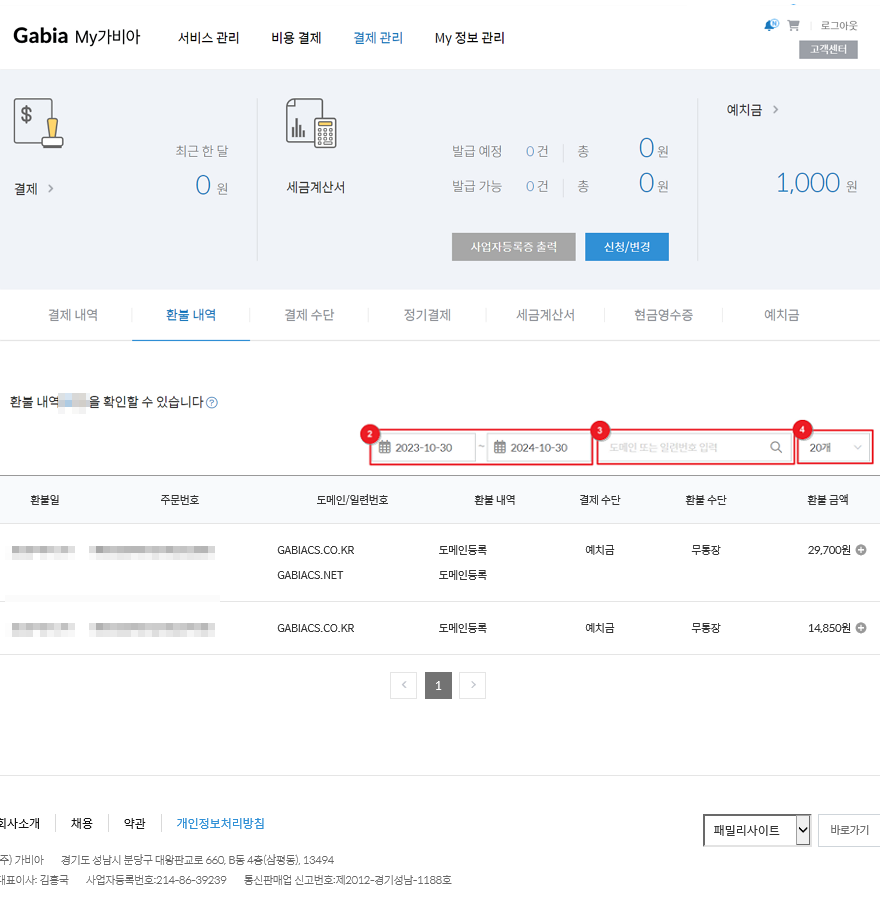The width and height of the screenshot is (880, 900).
Task: Click the 신청/변경 button
Action: (627, 247)
